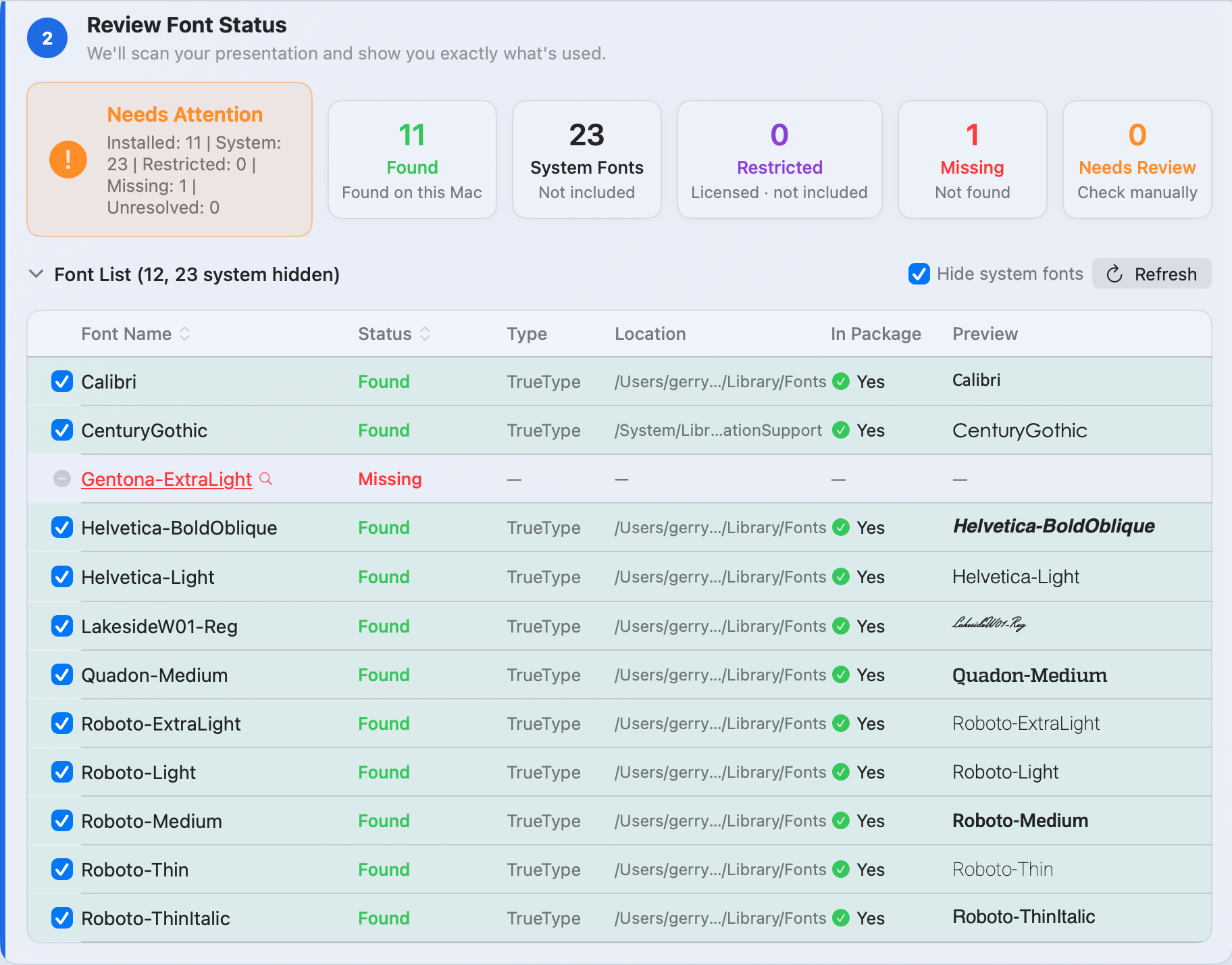Click the gray minus indicator for Gentona-ExtraLight
The height and width of the screenshot is (965, 1232).
click(62, 478)
